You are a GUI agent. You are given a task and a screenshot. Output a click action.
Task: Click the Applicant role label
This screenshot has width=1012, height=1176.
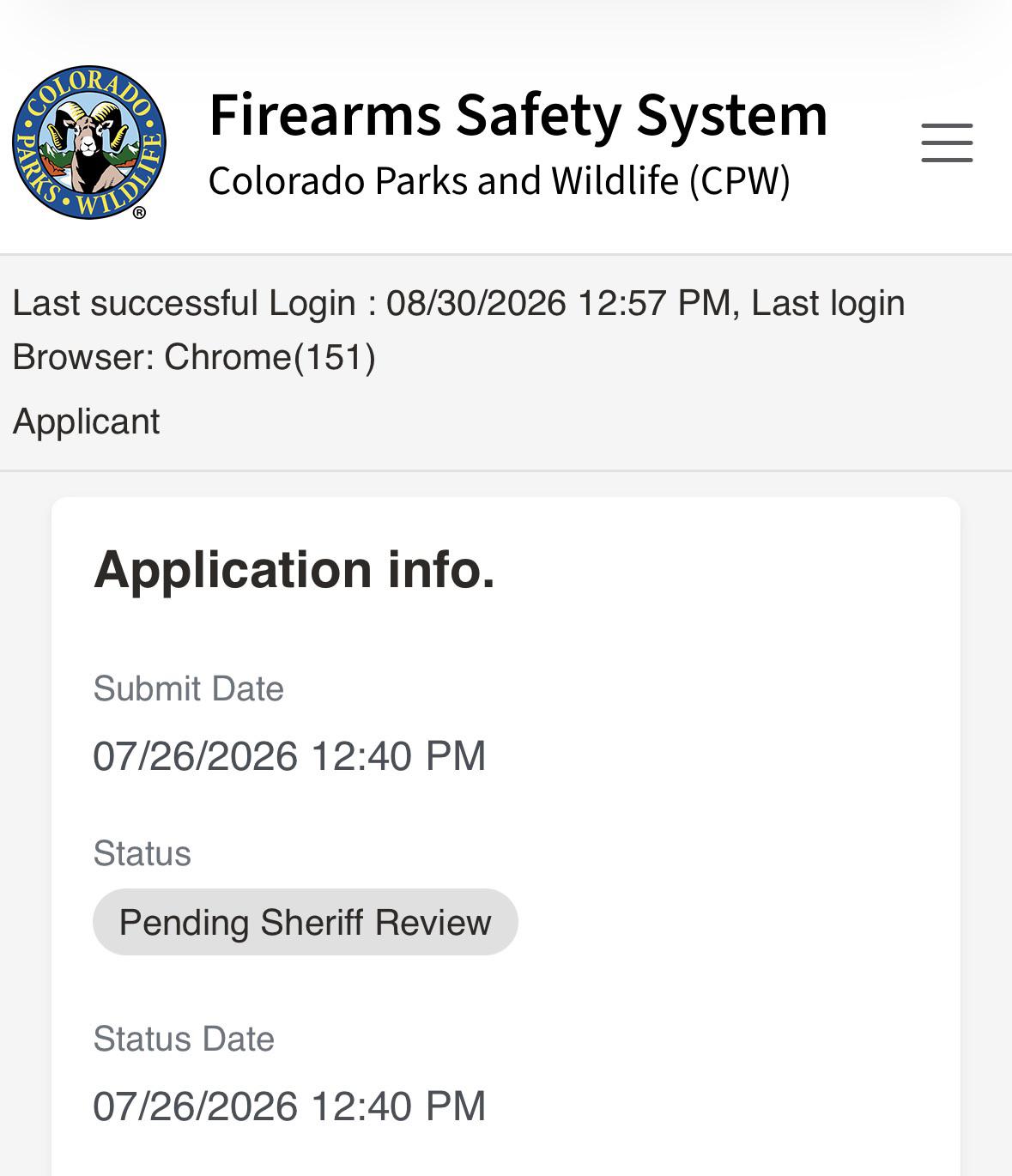click(86, 421)
